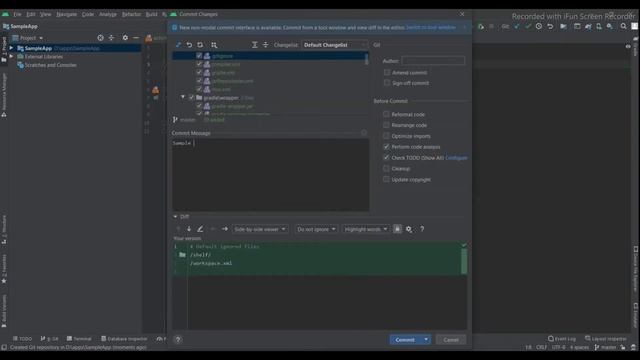Expand the SampleApp project node
The image size is (640, 360).
(x=11, y=48)
